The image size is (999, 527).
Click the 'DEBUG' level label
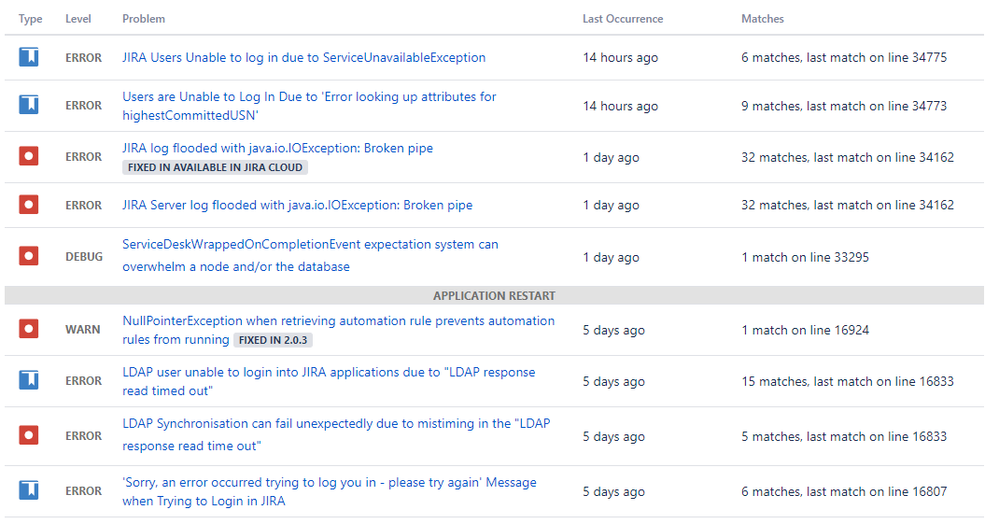click(x=84, y=257)
